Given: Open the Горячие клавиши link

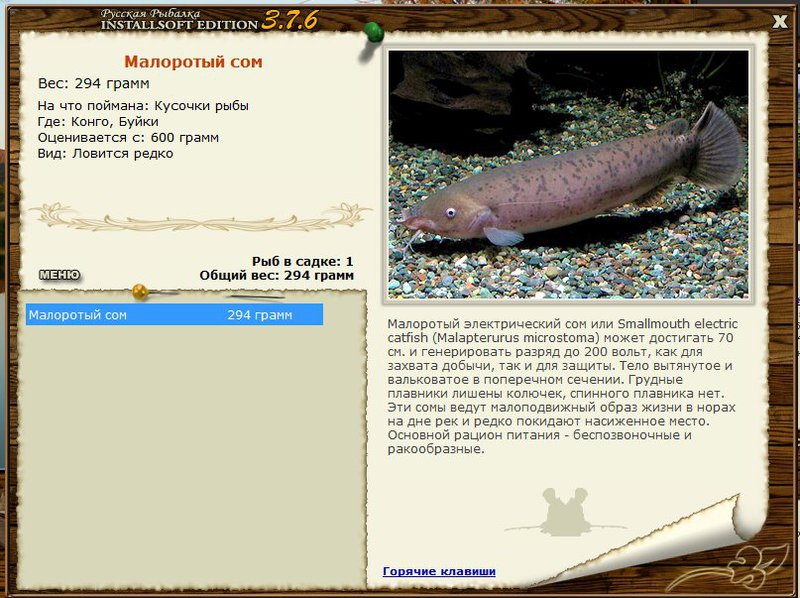Looking at the screenshot, I should pos(439,571).
